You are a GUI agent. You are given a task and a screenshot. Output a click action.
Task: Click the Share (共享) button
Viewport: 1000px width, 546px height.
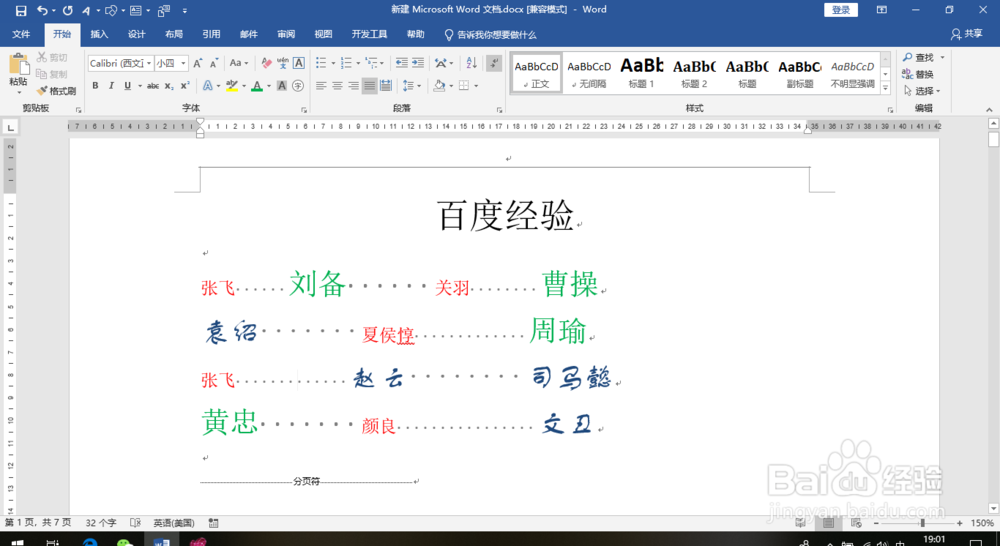coord(966,34)
